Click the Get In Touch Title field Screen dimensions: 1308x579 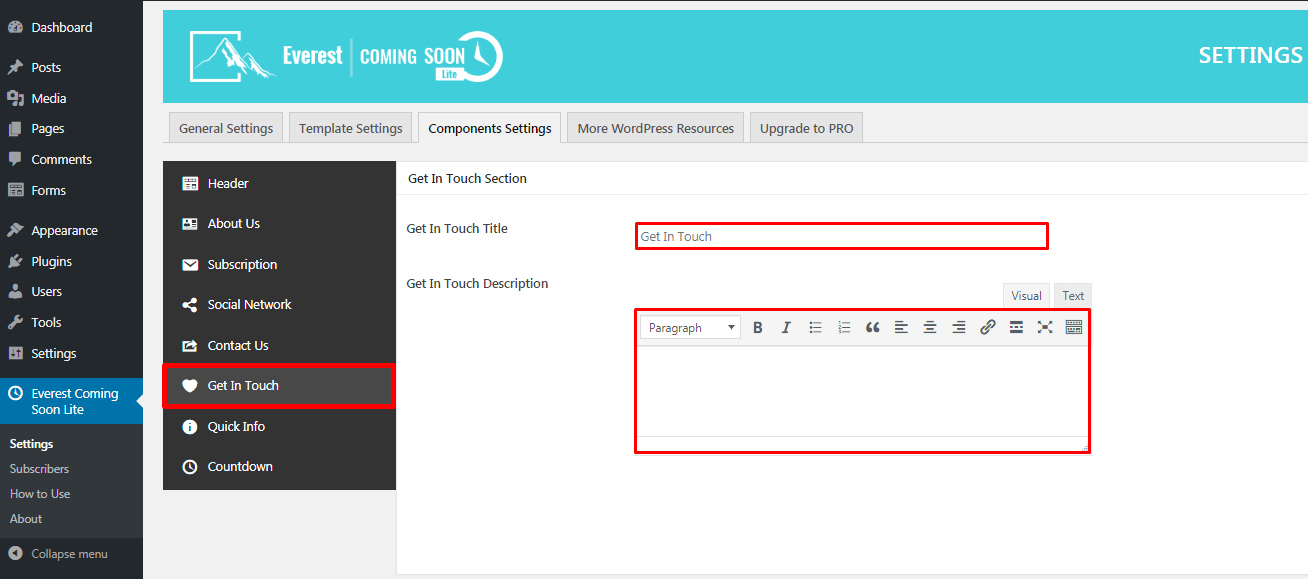[842, 236]
